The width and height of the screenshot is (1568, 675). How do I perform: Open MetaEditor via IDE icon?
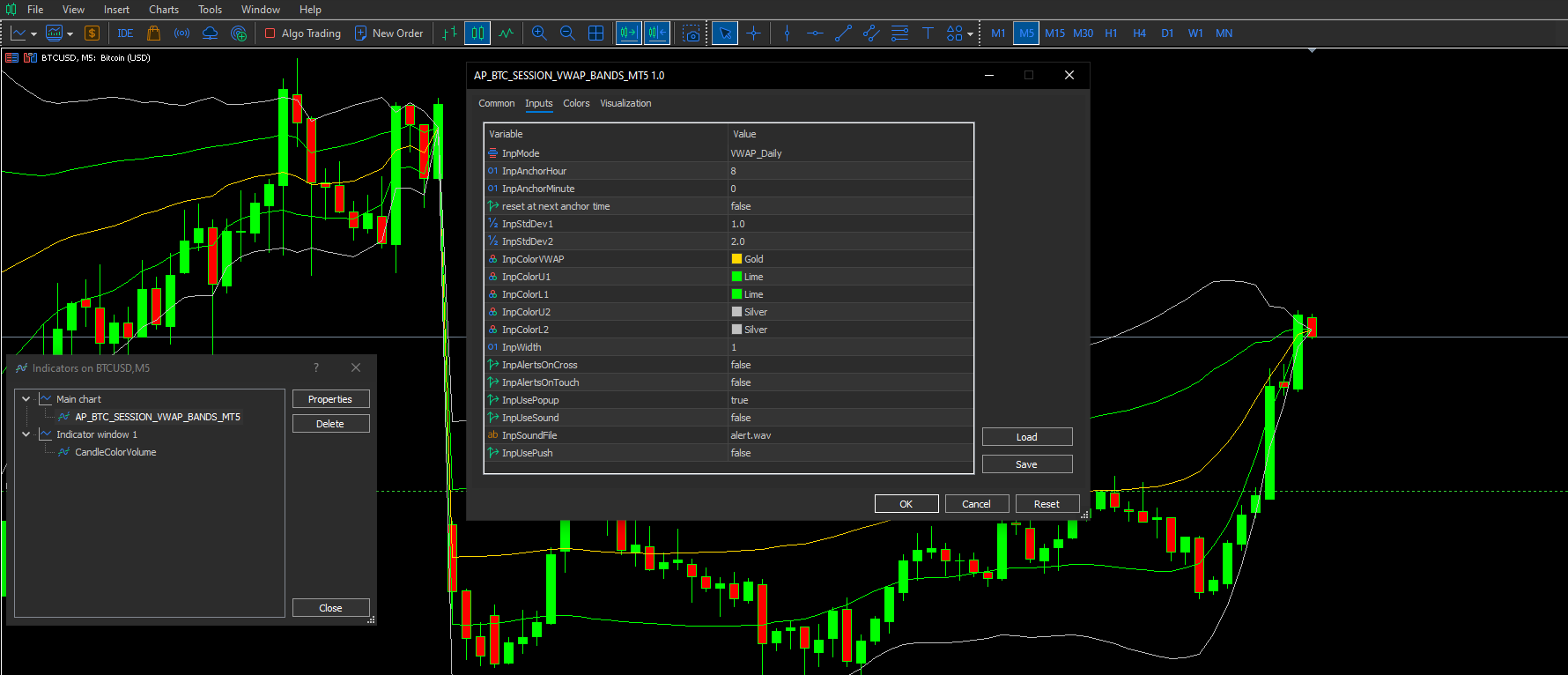(x=125, y=33)
